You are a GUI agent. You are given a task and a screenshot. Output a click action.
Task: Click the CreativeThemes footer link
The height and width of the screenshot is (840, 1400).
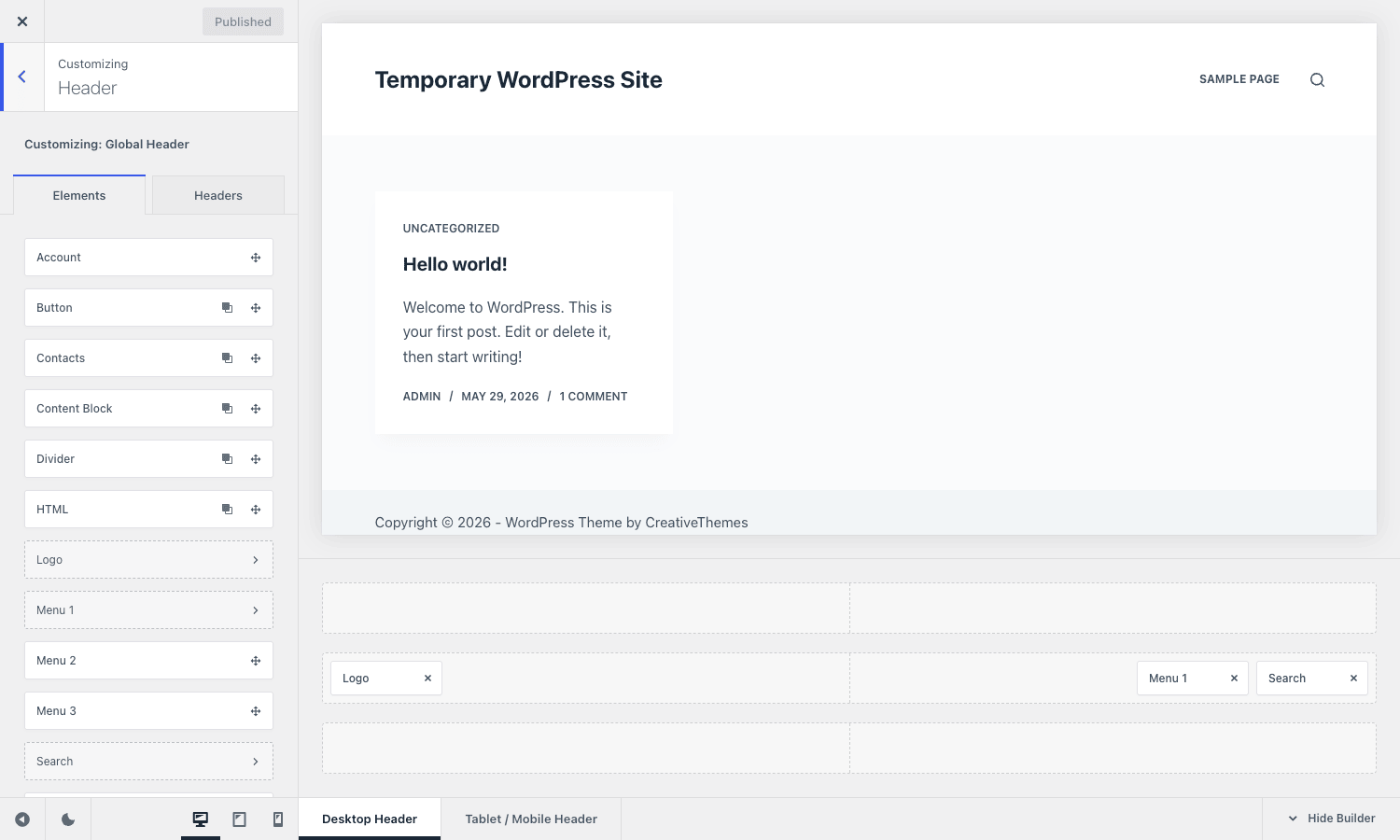(x=696, y=523)
